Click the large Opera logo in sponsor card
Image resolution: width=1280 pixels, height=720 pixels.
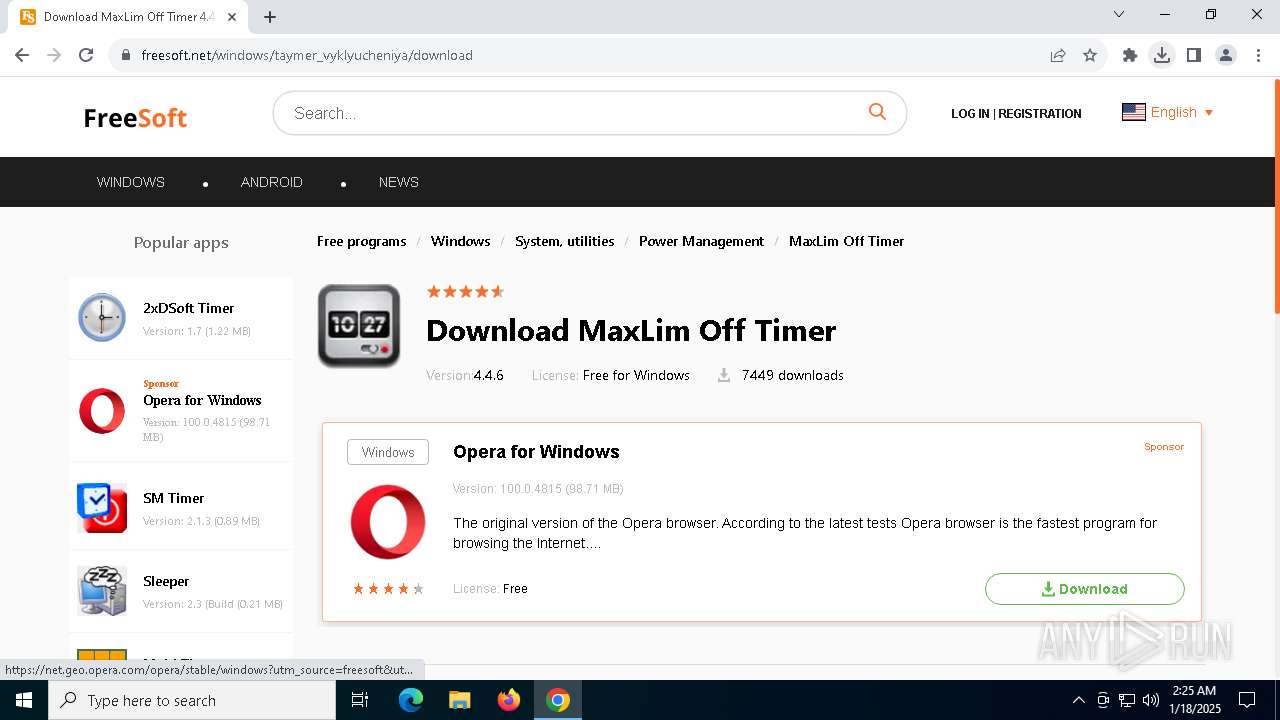(388, 522)
